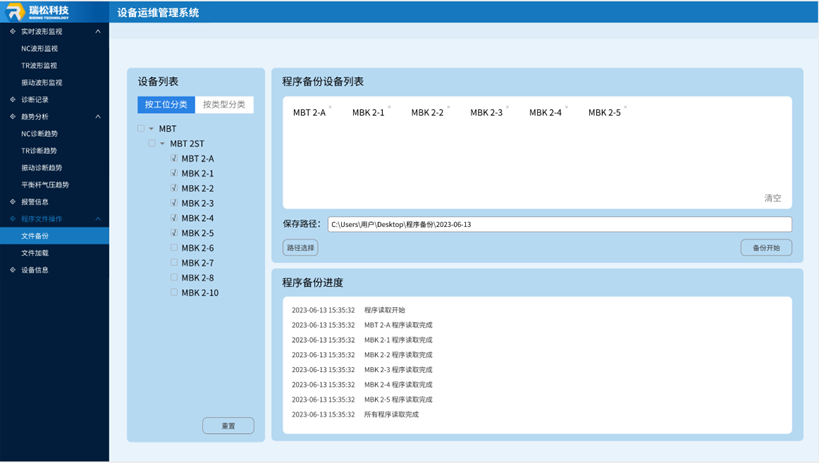Switch to the 按类型分类 tab

pos(224,105)
